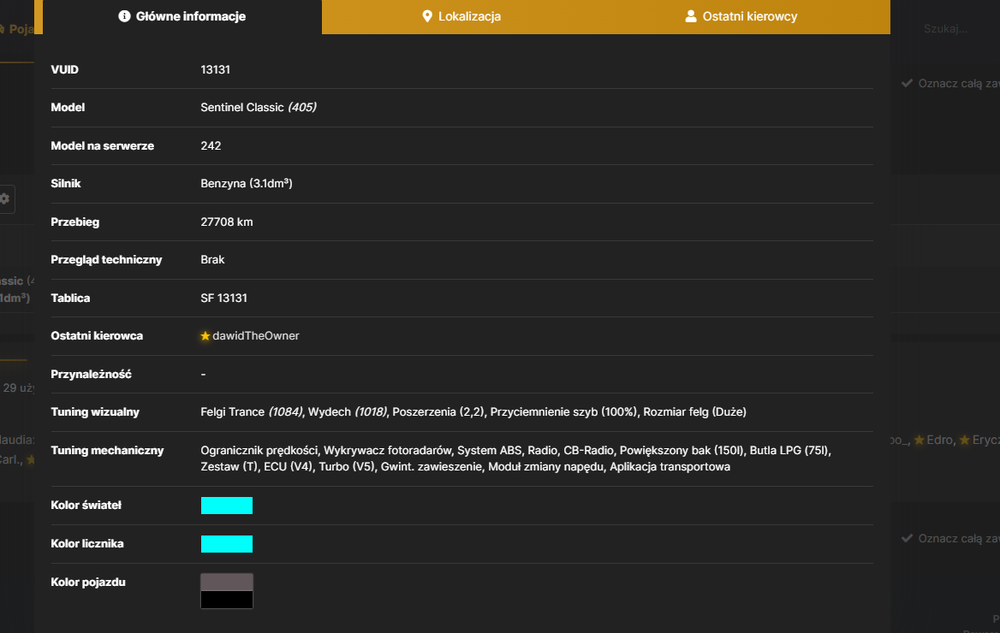The width and height of the screenshot is (1000, 633).
Task: Click the engine value Benzyna (3.1dm³)
Action: pyautogui.click(x=246, y=184)
